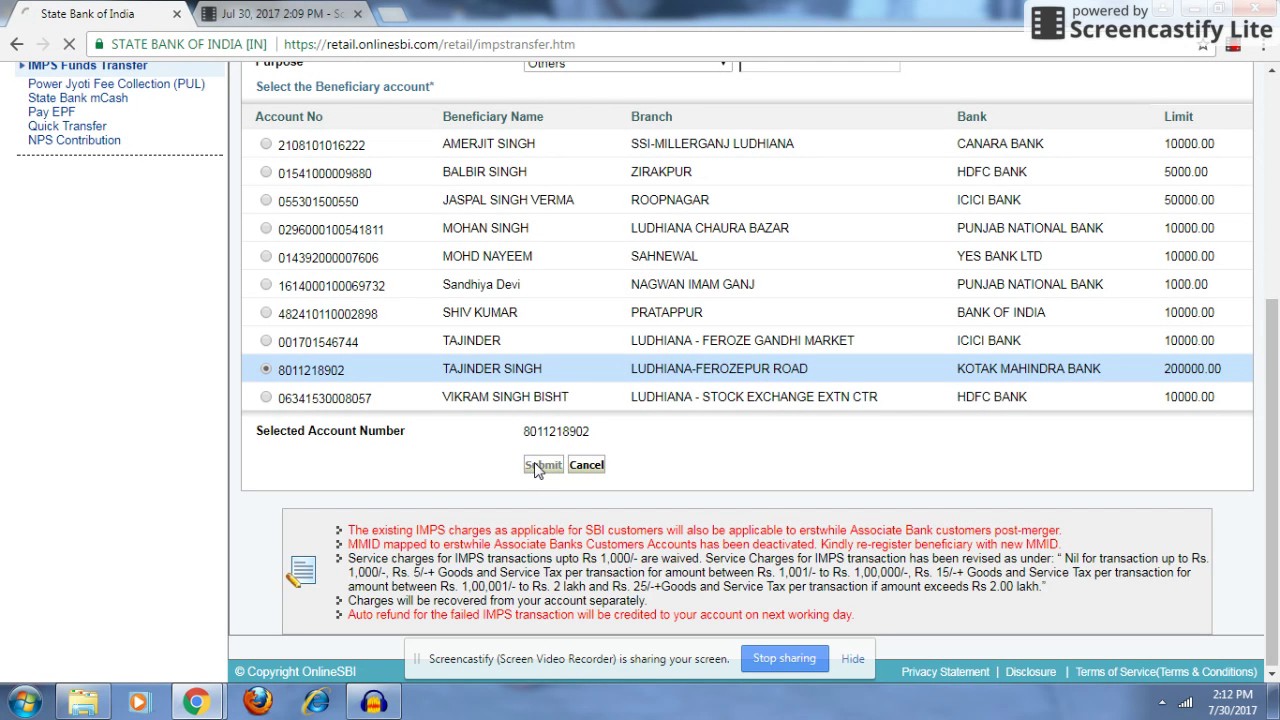Viewport: 1280px width, 720px height.
Task: Choose Jaspal Singh Verma's account
Action: coord(266,200)
